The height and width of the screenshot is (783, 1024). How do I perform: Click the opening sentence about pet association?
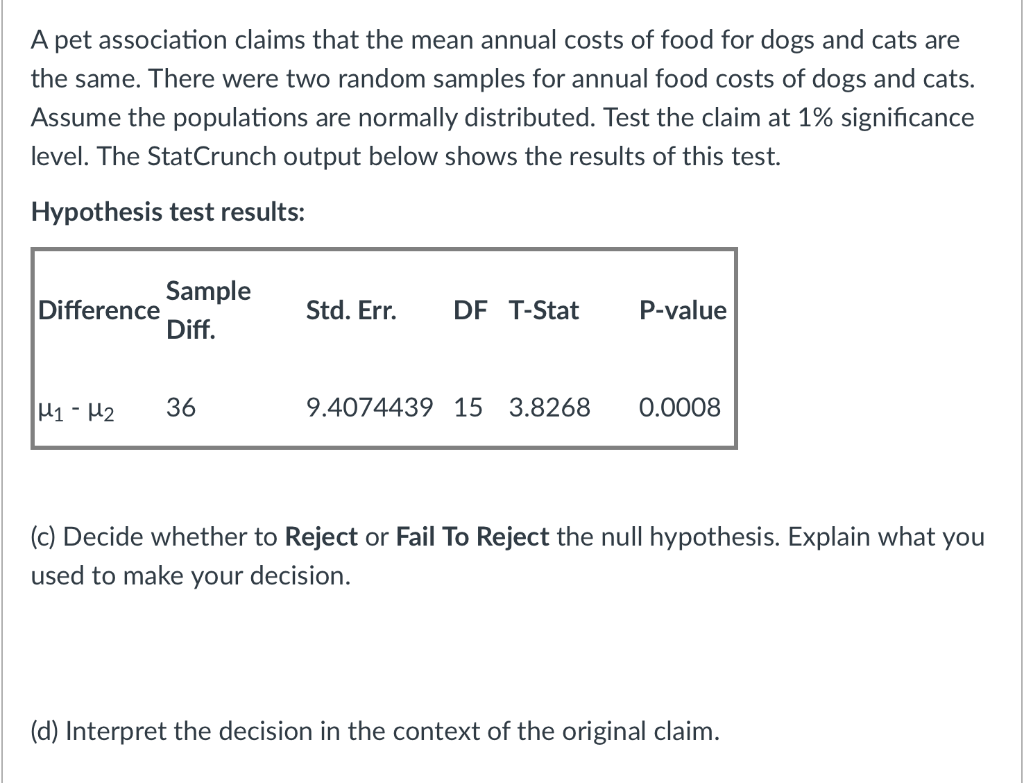click(495, 59)
